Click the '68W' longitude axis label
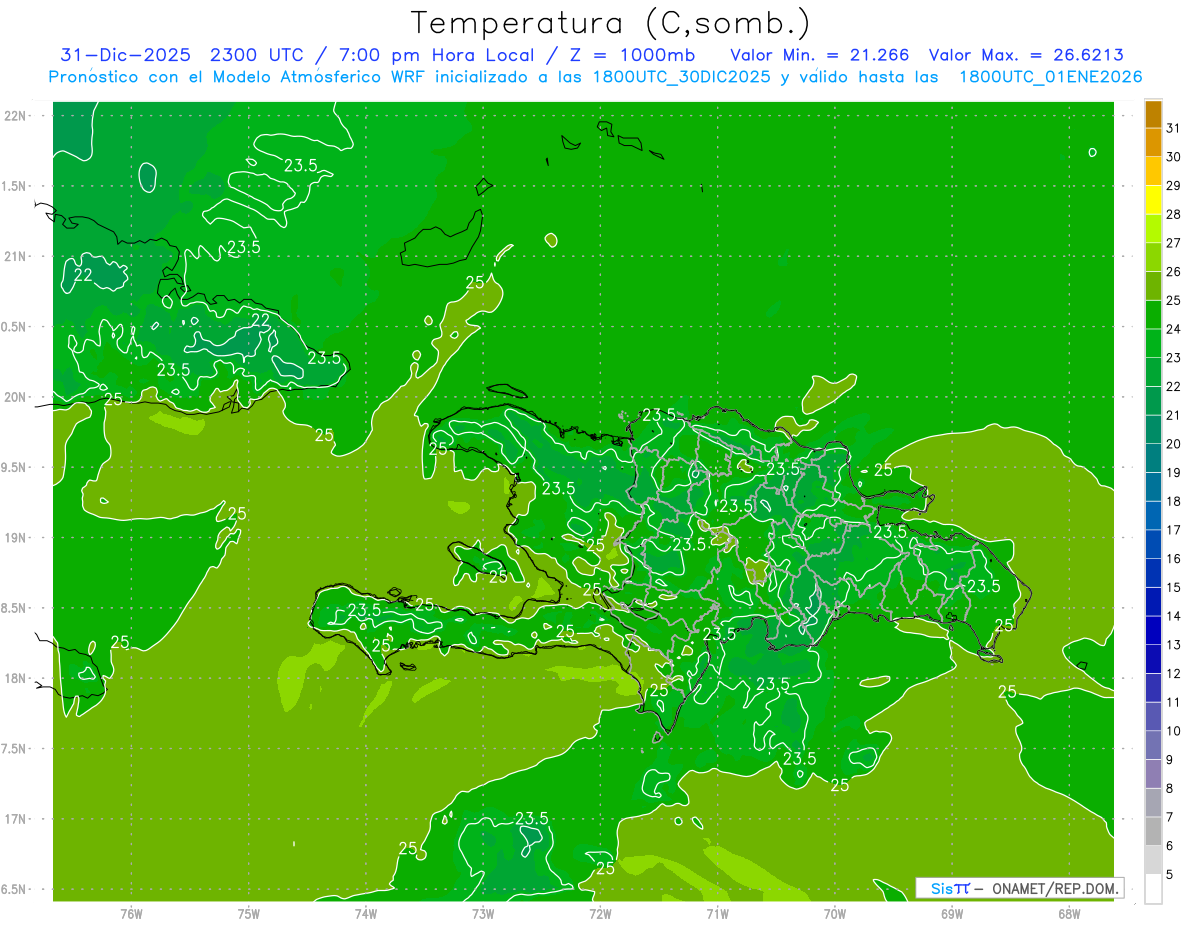 coord(1068,913)
